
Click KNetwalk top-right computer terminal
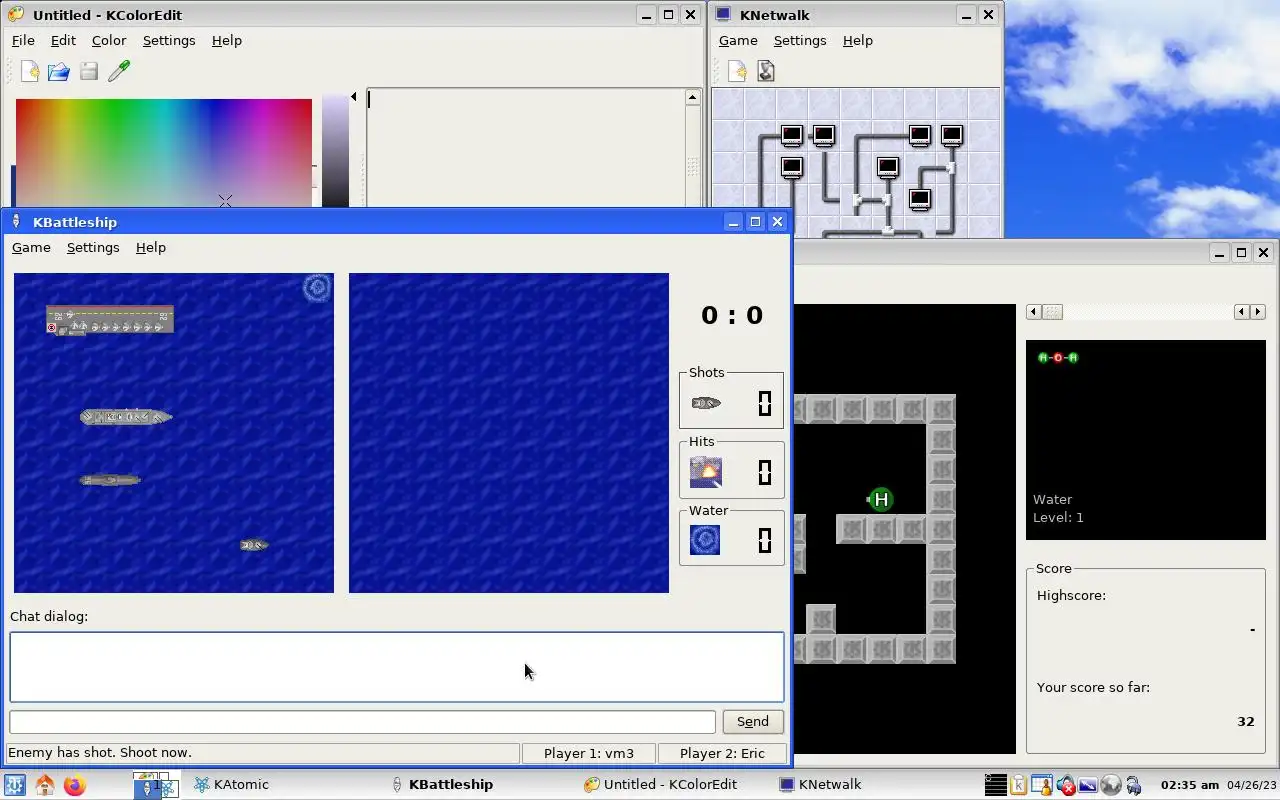(x=952, y=135)
